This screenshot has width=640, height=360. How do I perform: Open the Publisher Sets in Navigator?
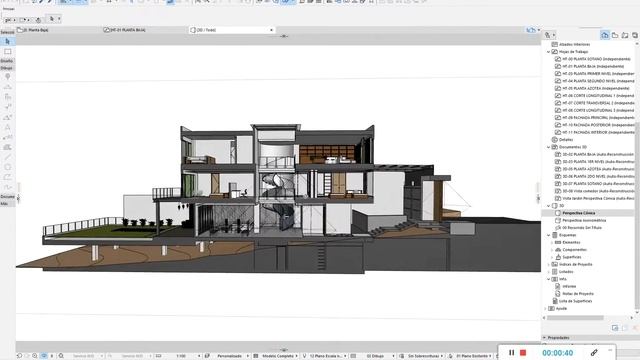pos(635,36)
